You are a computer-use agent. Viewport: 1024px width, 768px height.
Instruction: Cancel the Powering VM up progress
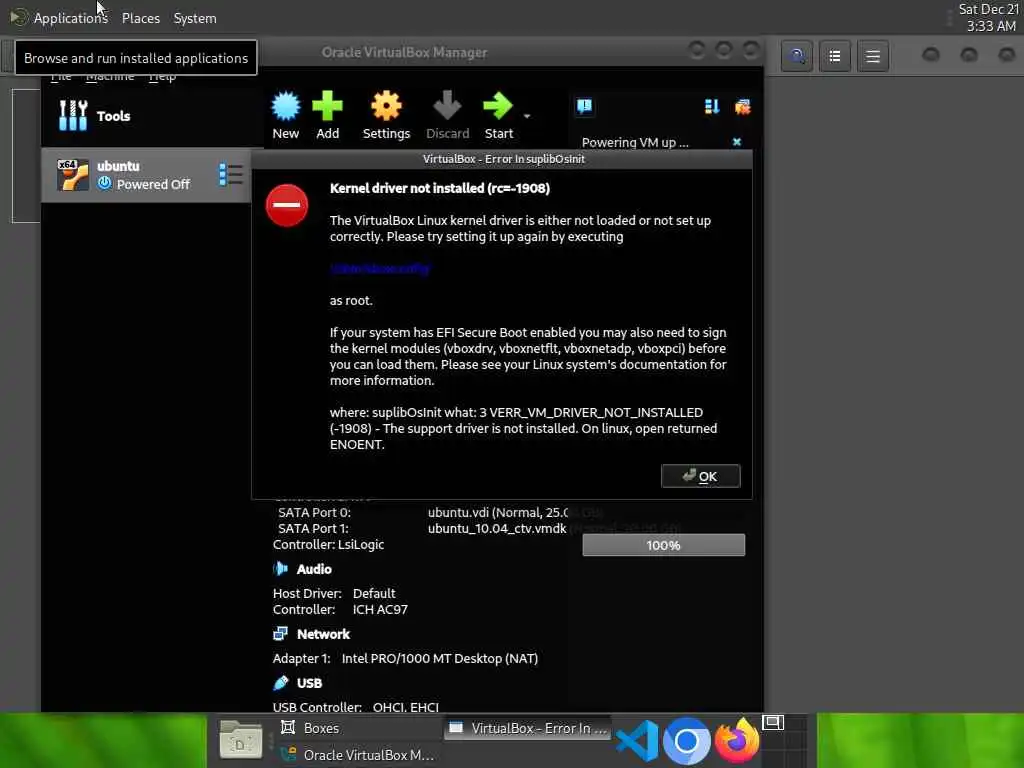click(x=737, y=142)
